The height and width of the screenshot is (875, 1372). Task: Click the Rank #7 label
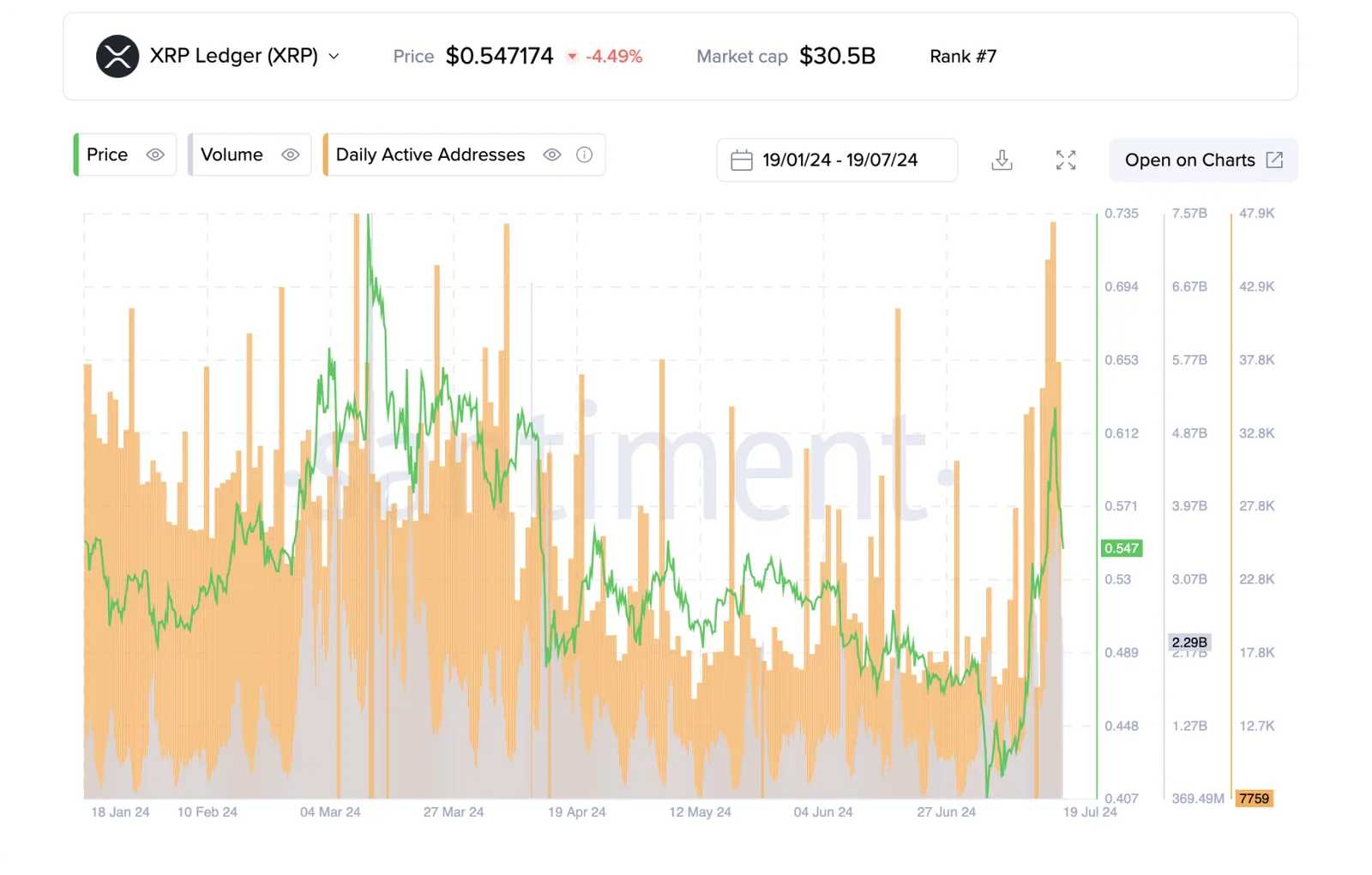[x=963, y=57]
